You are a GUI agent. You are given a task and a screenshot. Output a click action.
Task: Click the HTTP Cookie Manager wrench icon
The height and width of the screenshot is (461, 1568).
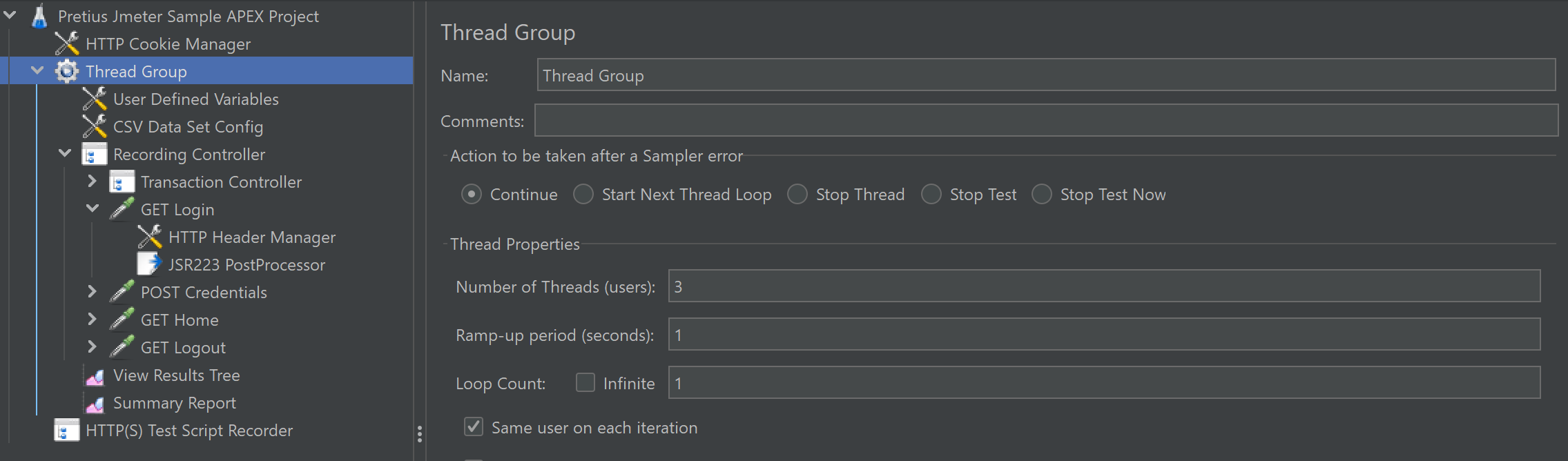click(66, 43)
